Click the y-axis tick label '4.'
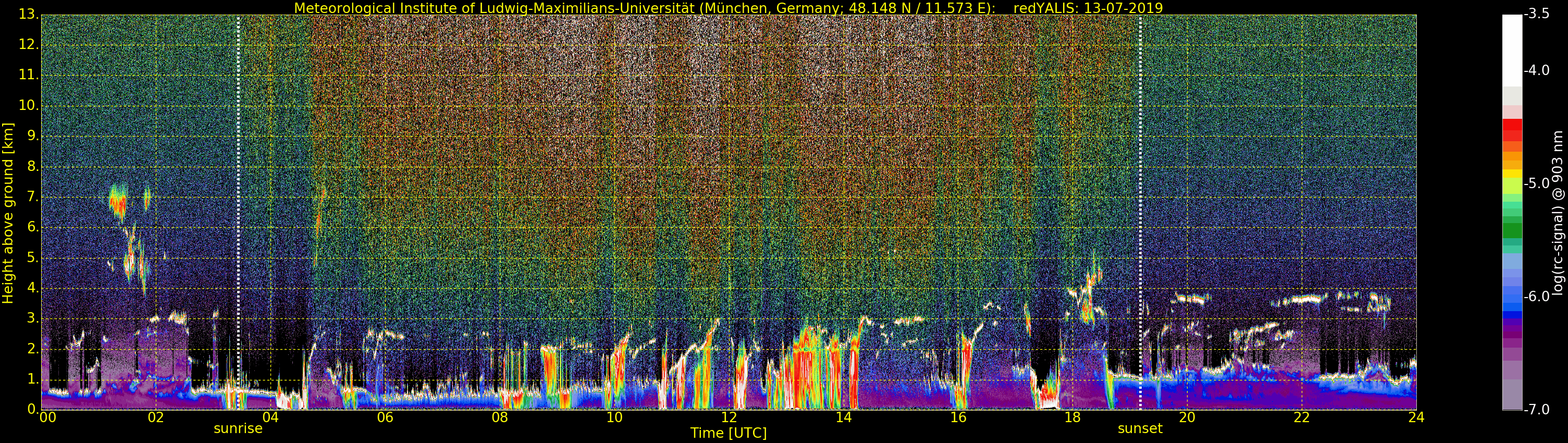 [x=32, y=288]
